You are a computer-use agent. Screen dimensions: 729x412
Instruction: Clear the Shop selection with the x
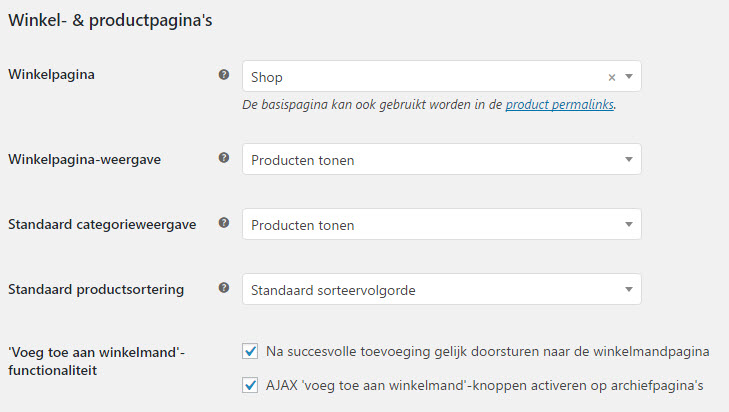coord(612,77)
